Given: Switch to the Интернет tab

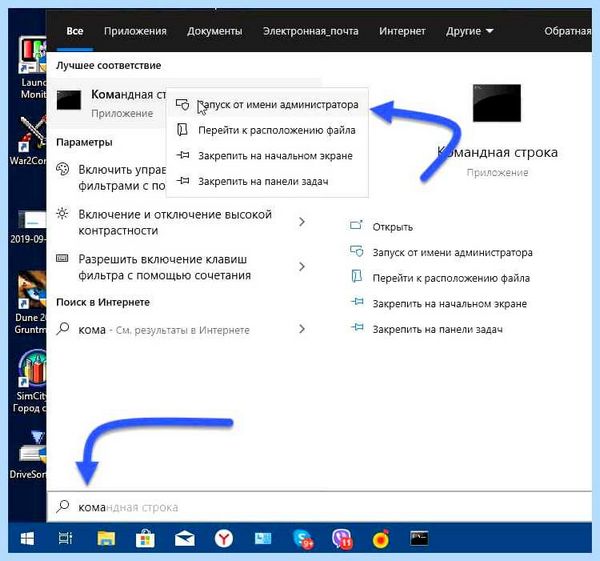Looking at the screenshot, I should point(402,31).
